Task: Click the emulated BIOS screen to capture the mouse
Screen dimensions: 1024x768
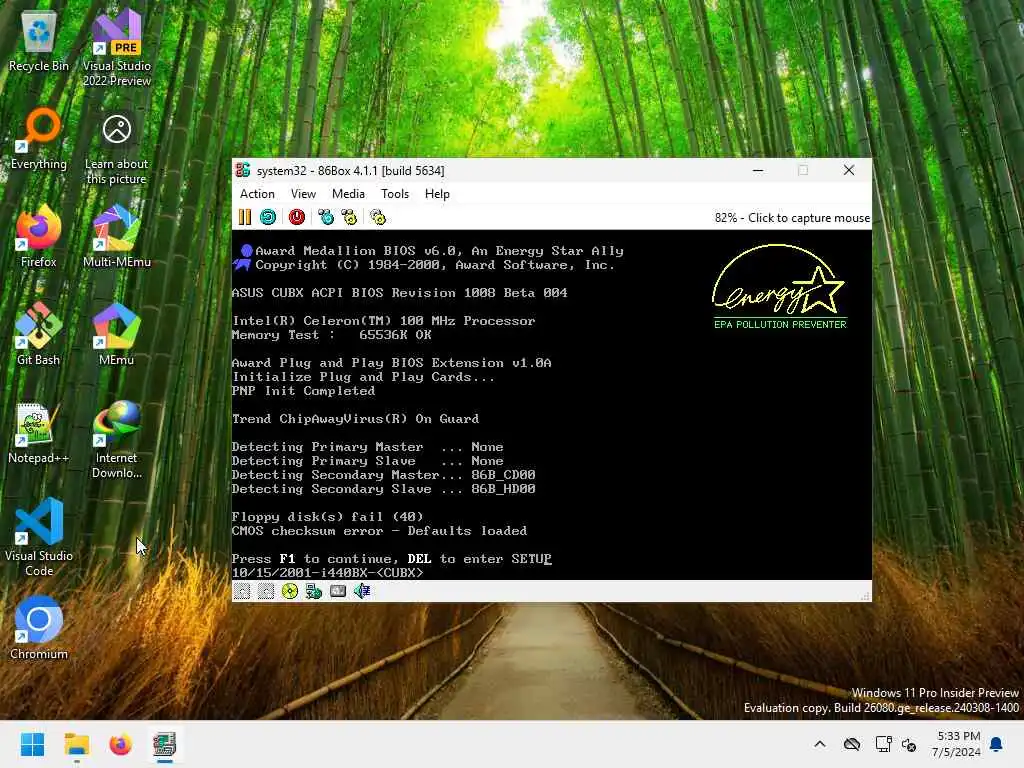Action: (x=552, y=405)
